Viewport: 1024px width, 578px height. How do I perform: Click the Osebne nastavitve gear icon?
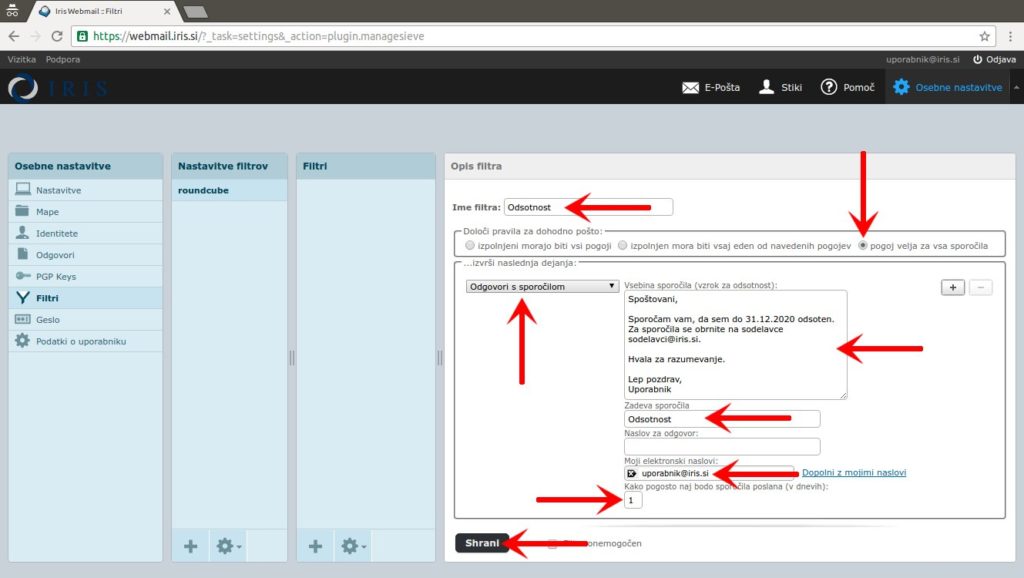901,87
